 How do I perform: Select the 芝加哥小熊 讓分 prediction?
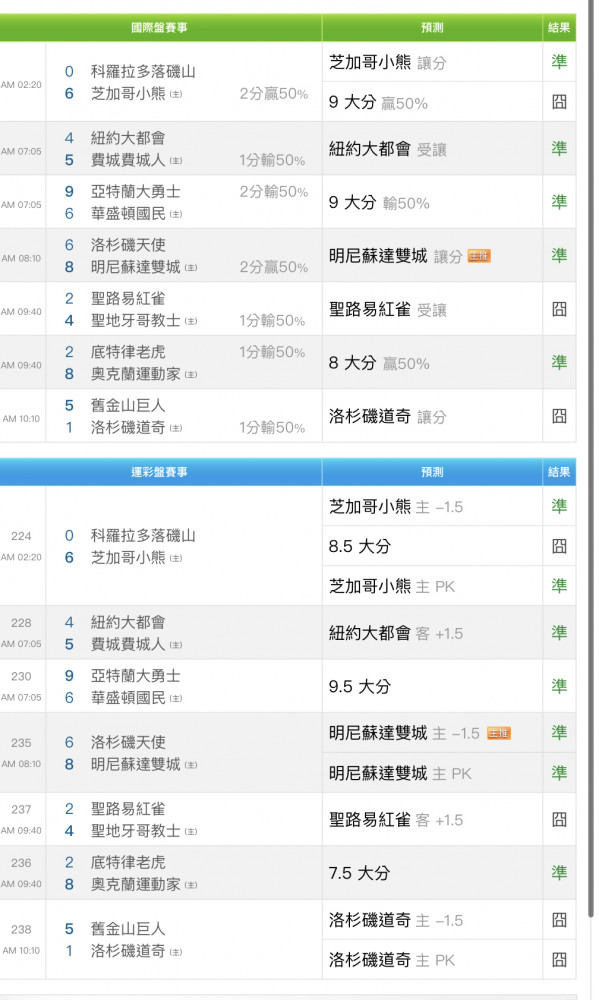[387, 62]
